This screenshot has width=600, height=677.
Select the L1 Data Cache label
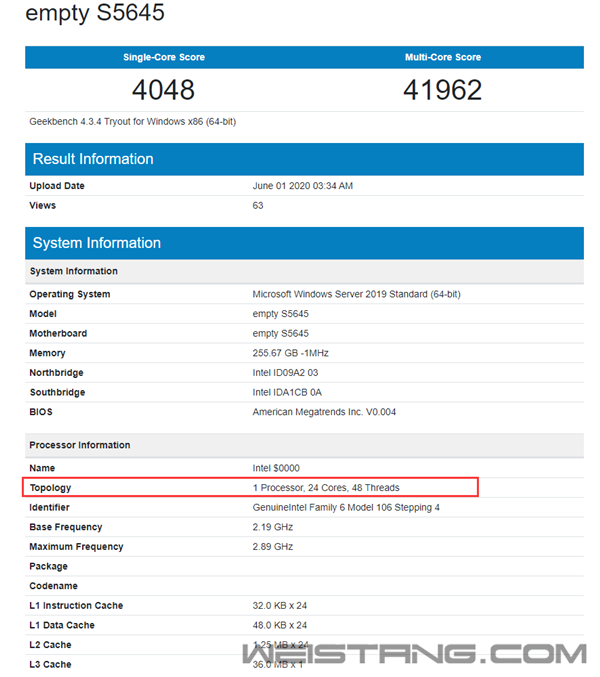click(62, 625)
